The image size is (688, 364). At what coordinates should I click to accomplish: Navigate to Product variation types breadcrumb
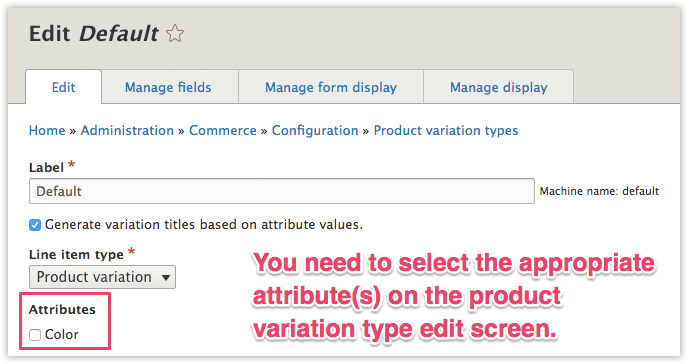[446, 130]
